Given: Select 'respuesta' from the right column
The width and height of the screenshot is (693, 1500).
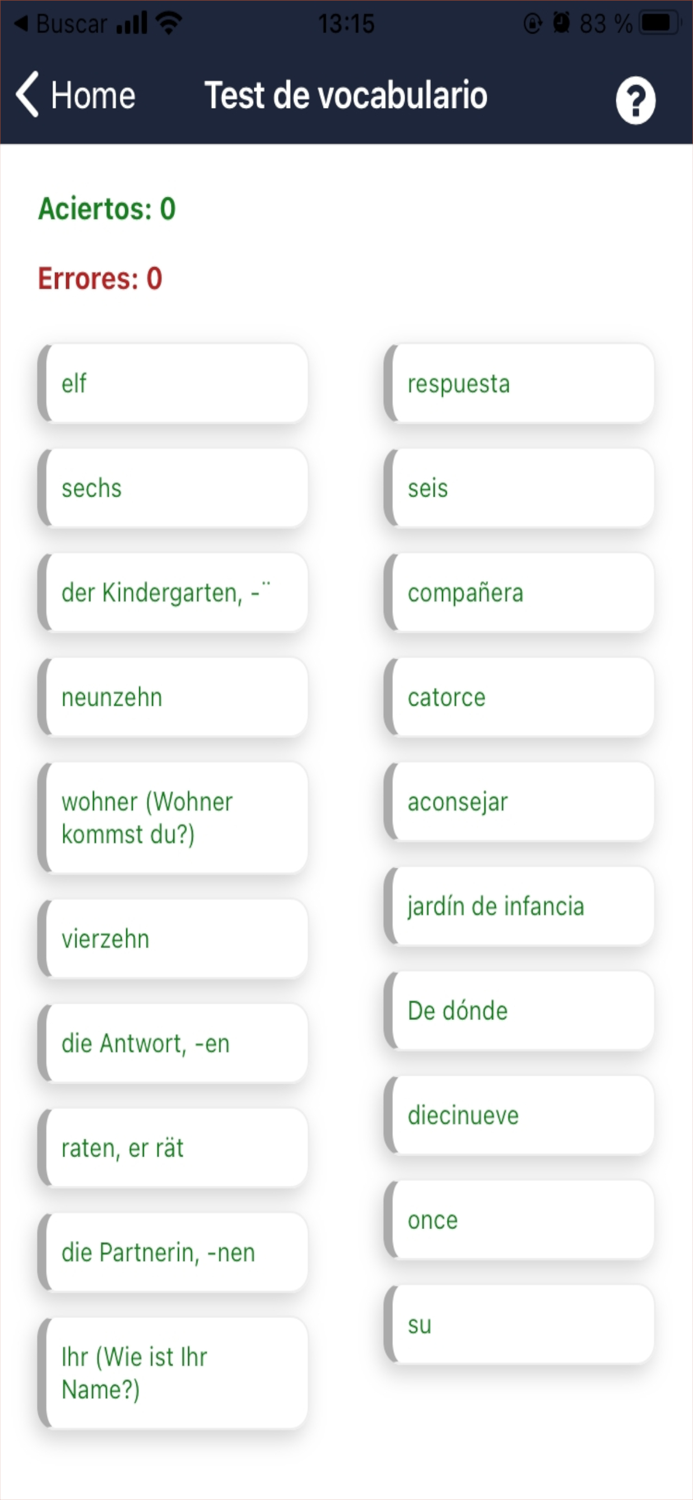Looking at the screenshot, I should coord(518,383).
